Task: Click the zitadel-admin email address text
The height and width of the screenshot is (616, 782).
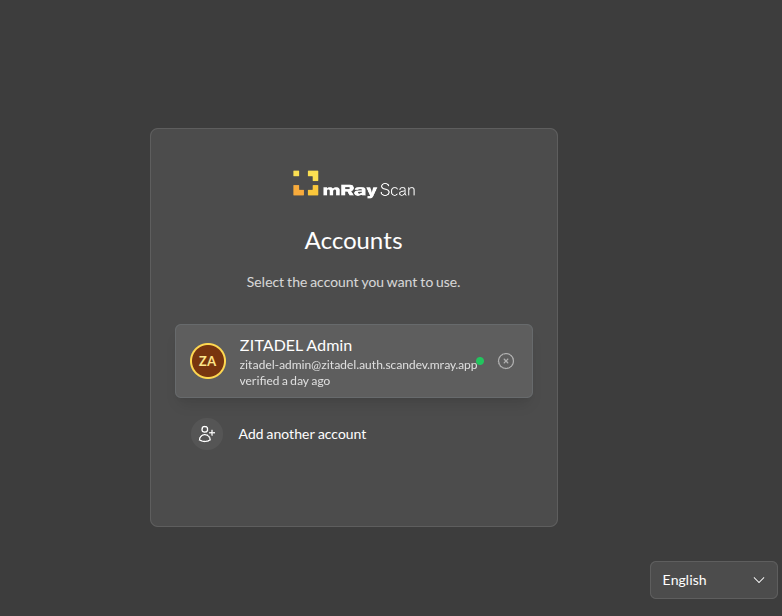Action: point(358,365)
